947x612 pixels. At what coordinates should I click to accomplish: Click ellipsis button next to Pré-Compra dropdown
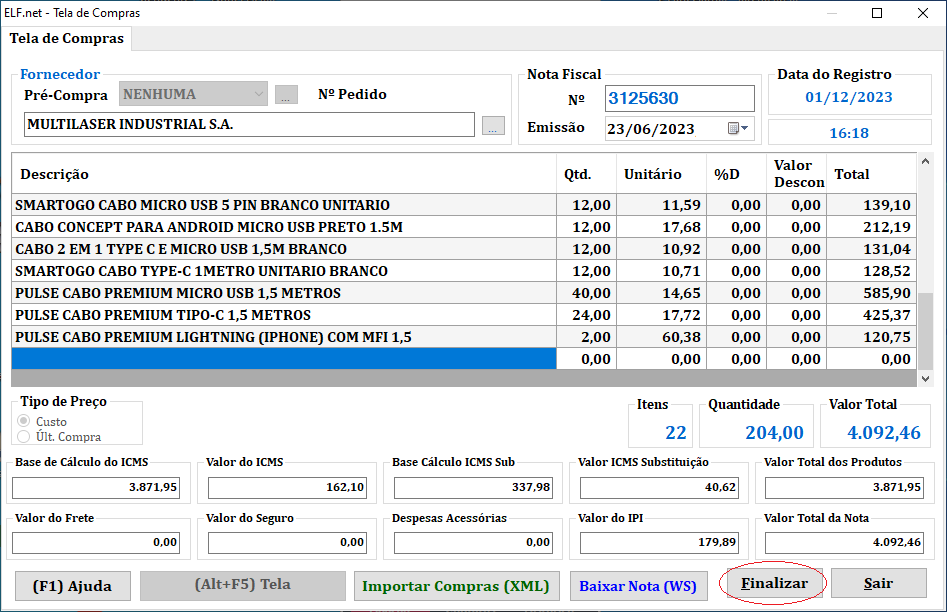[286, 94]
